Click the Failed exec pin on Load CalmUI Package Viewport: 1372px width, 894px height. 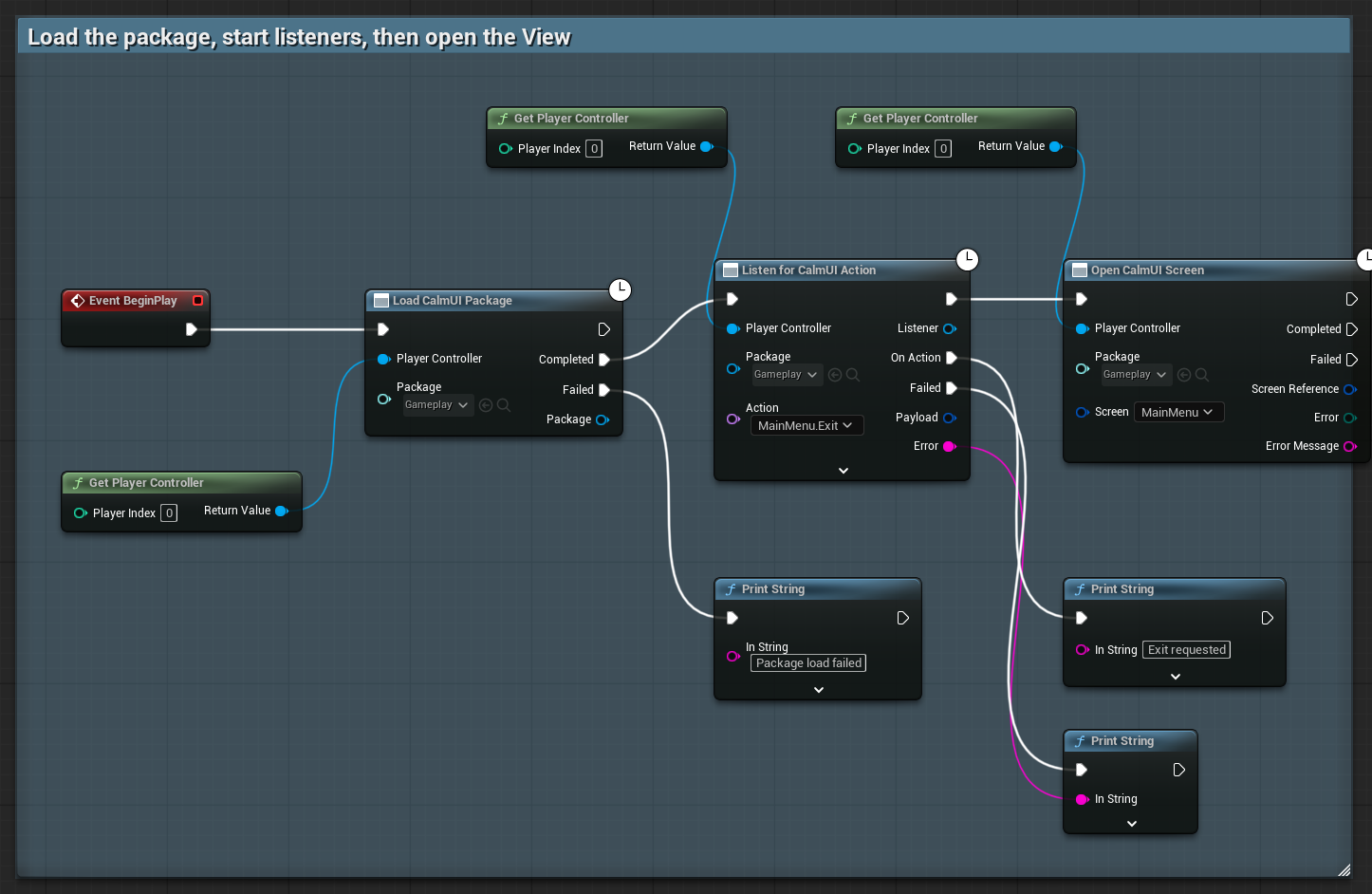coord(604,390)
